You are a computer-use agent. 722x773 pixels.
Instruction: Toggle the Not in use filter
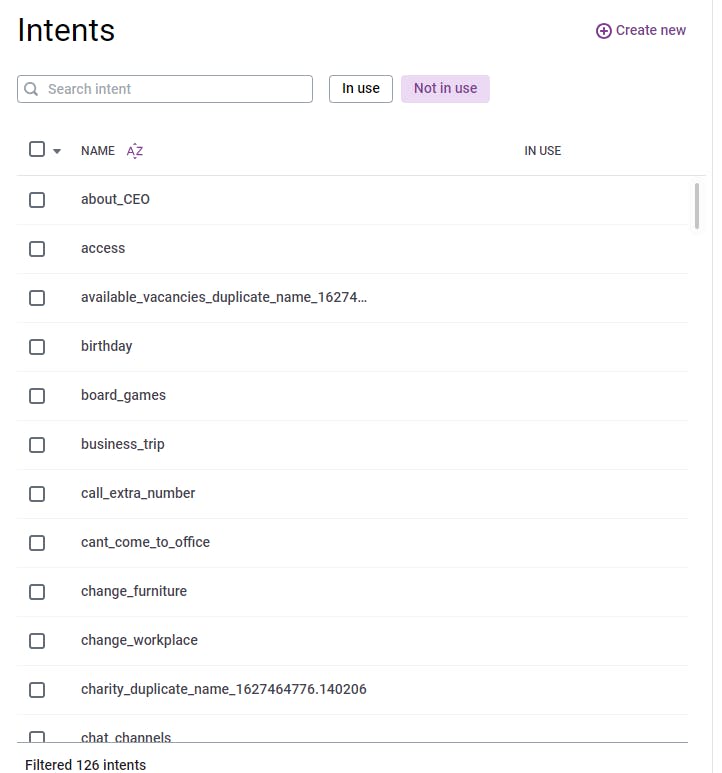pos(445,89)
